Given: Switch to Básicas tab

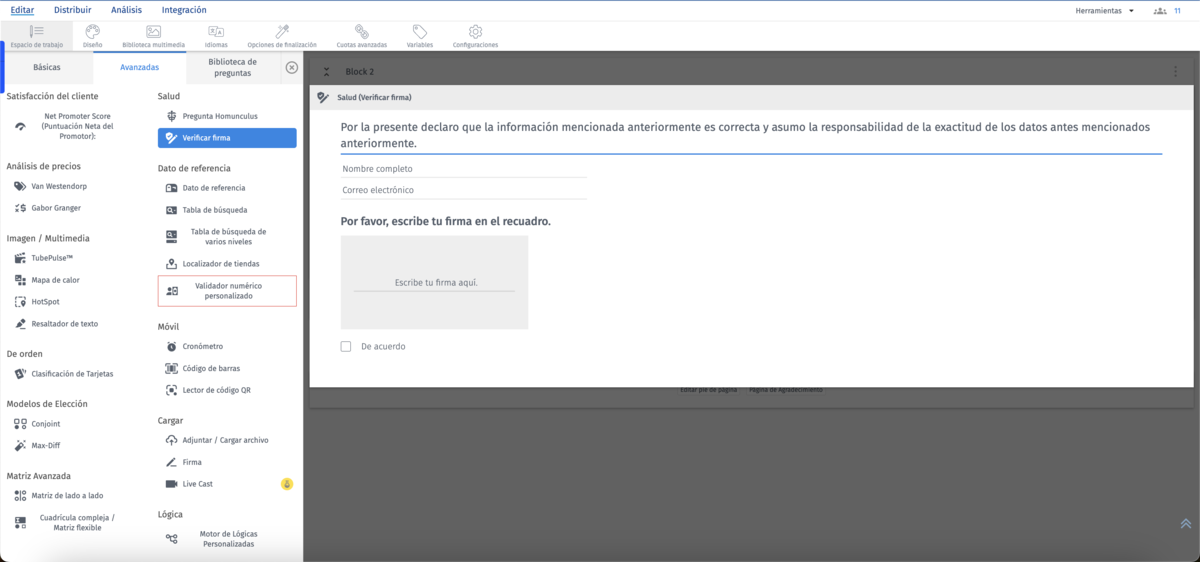Looking at the screenshot, I should 46,67.
